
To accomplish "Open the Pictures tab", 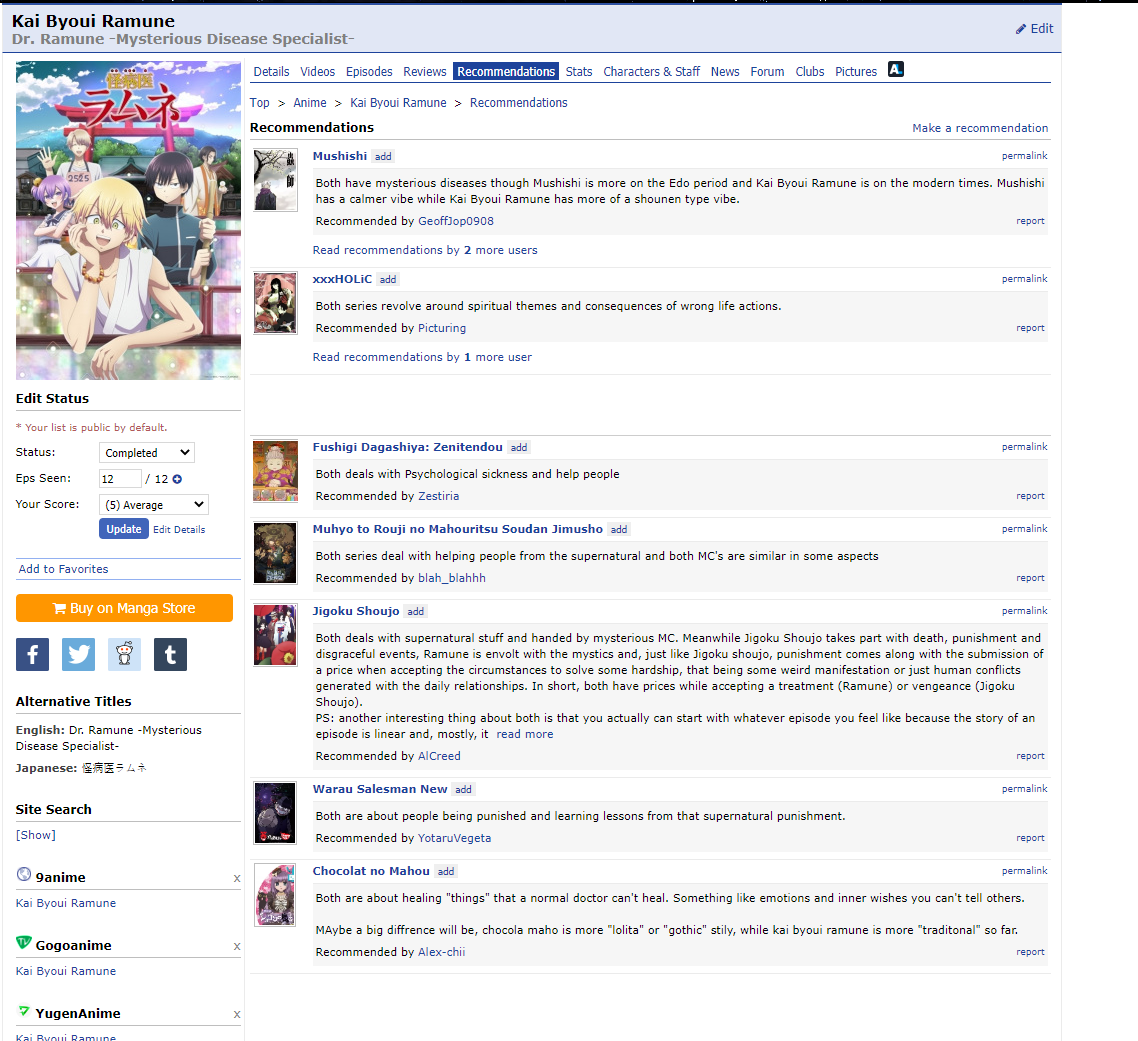I will [856, 72].
